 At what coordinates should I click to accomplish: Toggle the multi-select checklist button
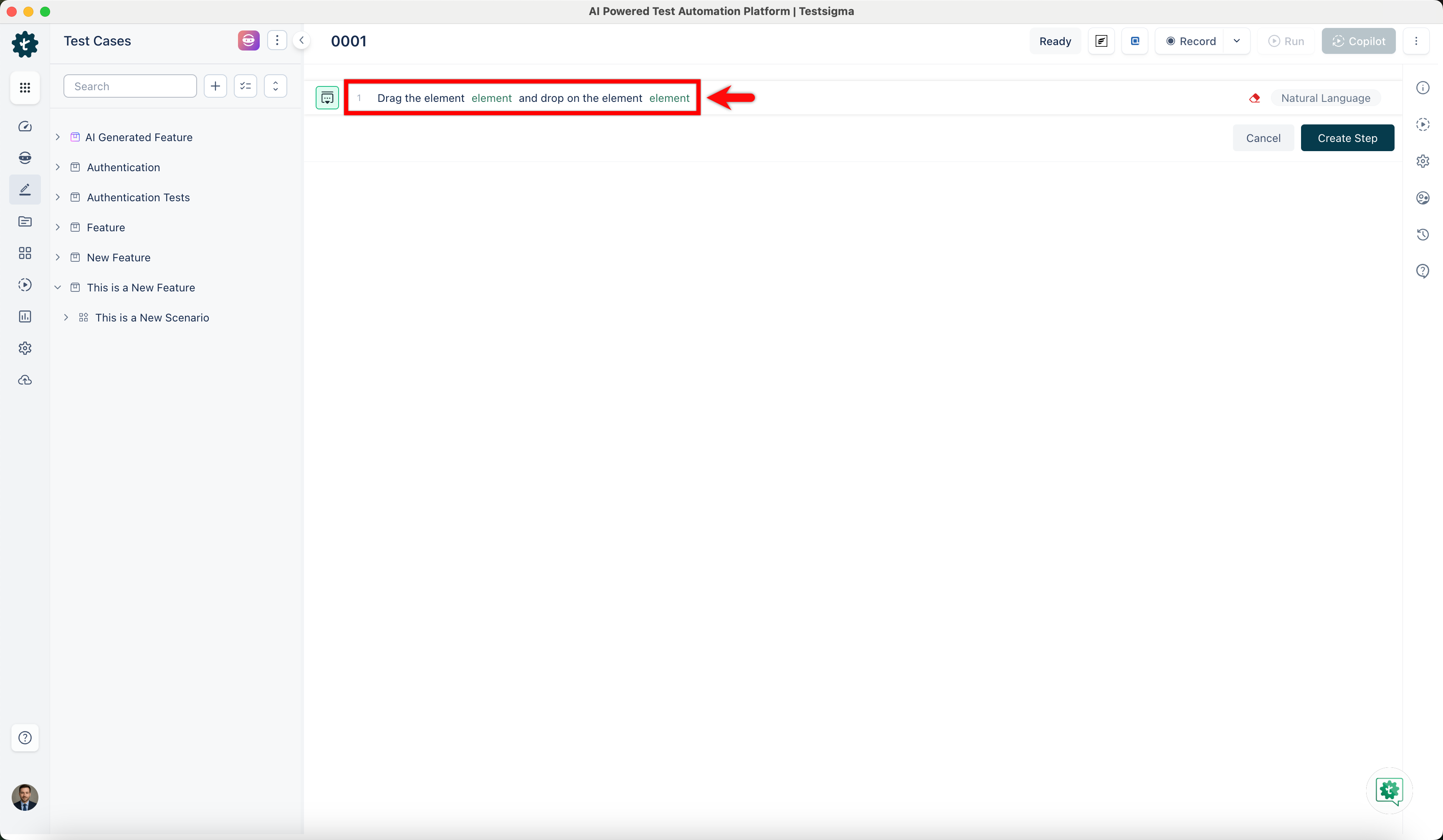click(245, 86)
